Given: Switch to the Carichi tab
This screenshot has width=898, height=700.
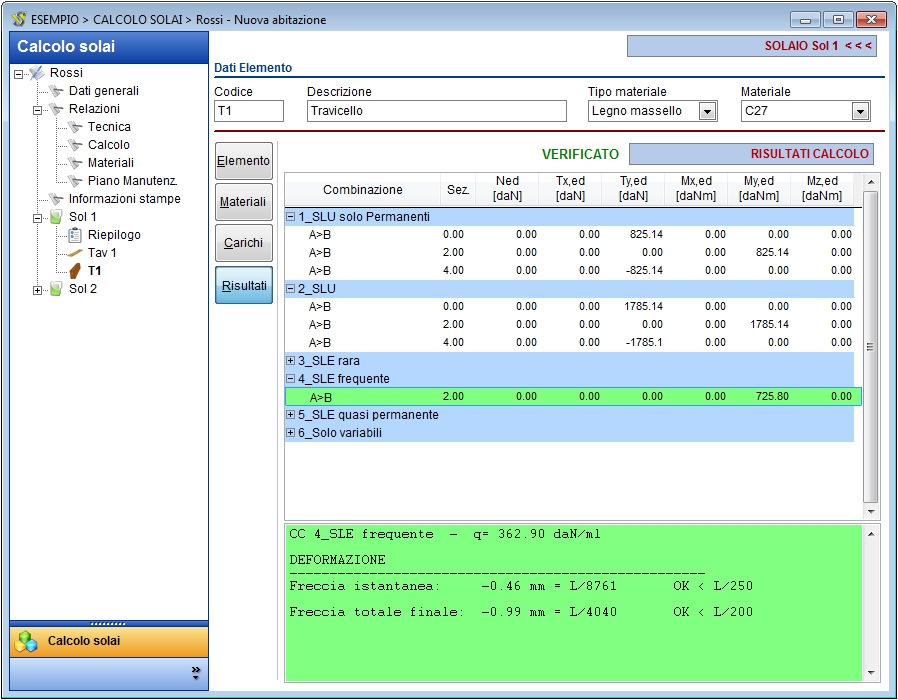Looking at the screenshot, I should pyautogui.click(x=244, y=243).
